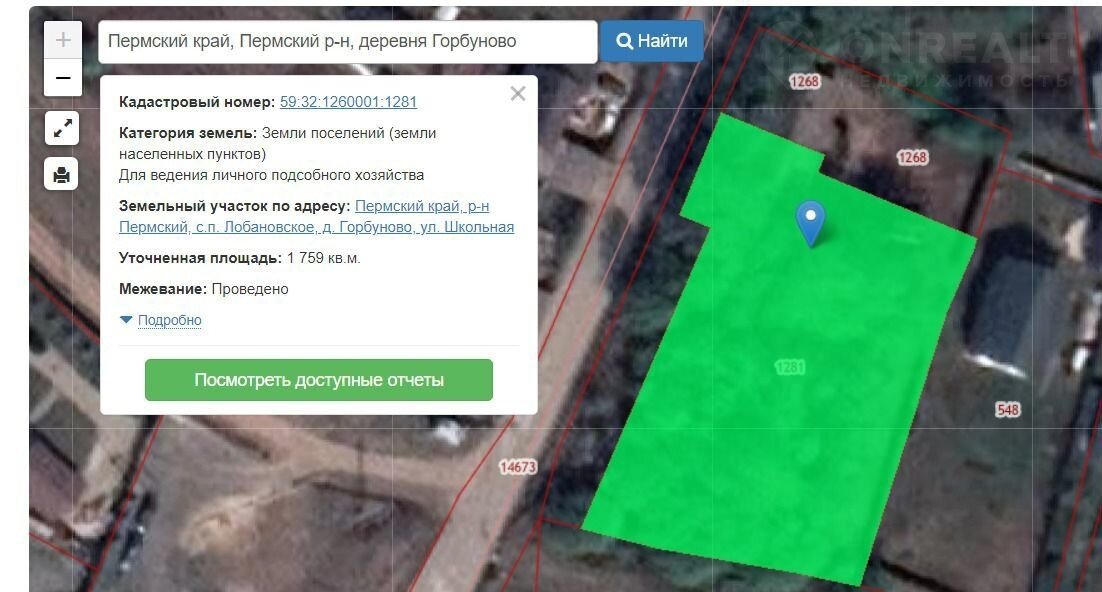
Task: Toggle fullscreen map view
Action: click(62, 128)
